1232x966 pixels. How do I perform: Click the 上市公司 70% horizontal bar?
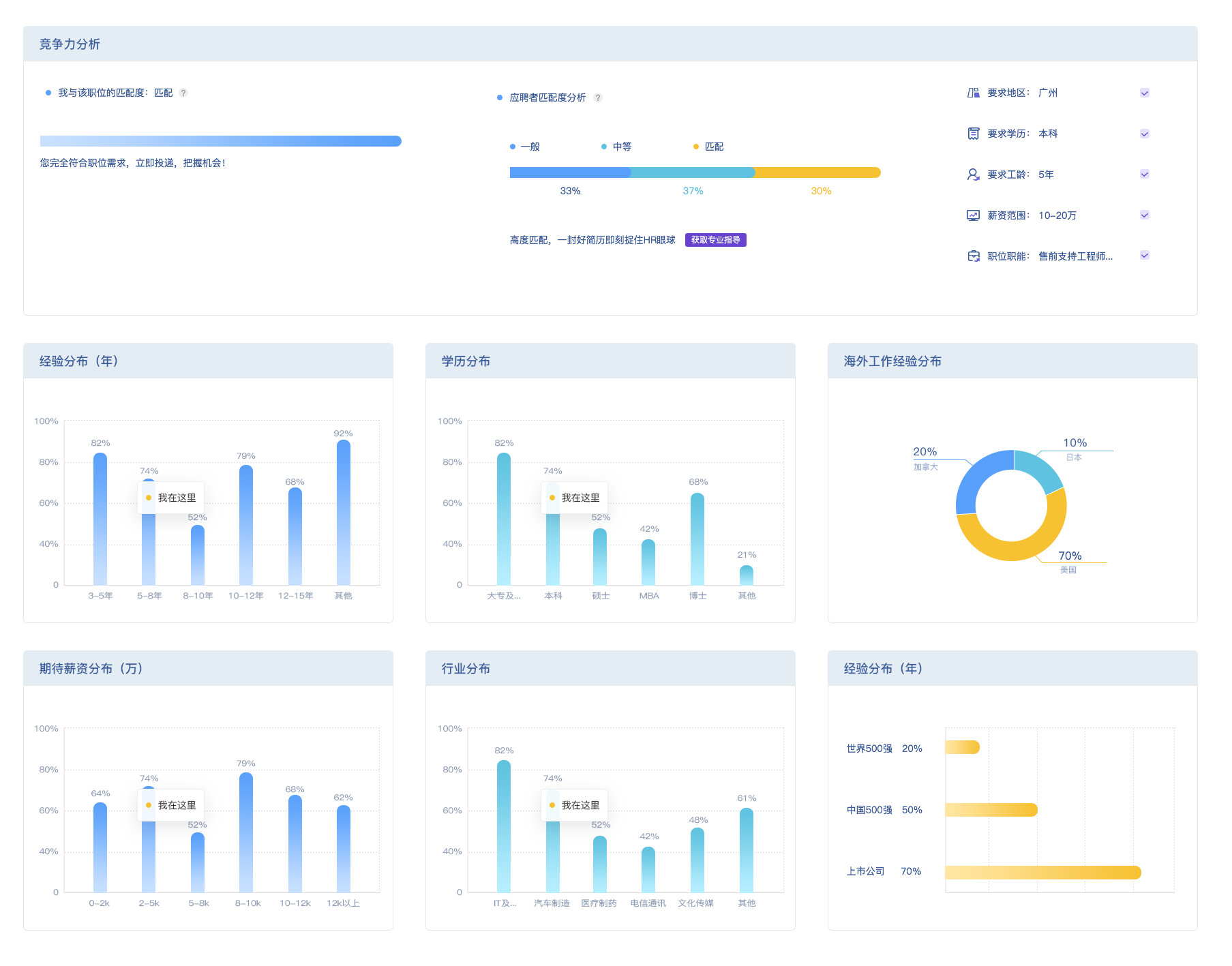click(x=1042, y=872)
